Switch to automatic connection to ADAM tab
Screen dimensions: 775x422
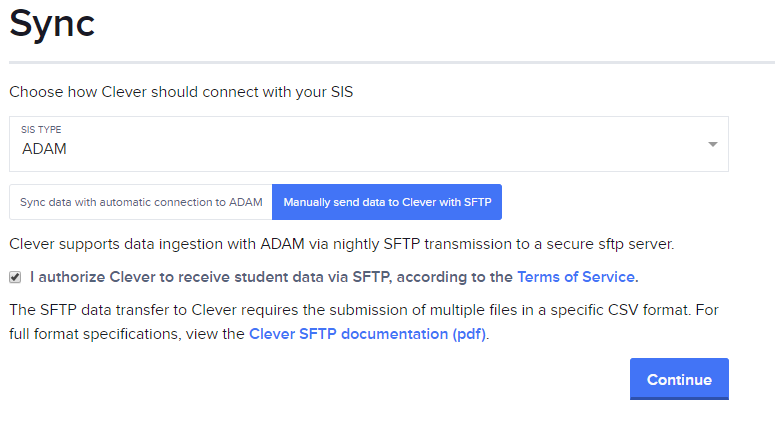click(141, 202)
